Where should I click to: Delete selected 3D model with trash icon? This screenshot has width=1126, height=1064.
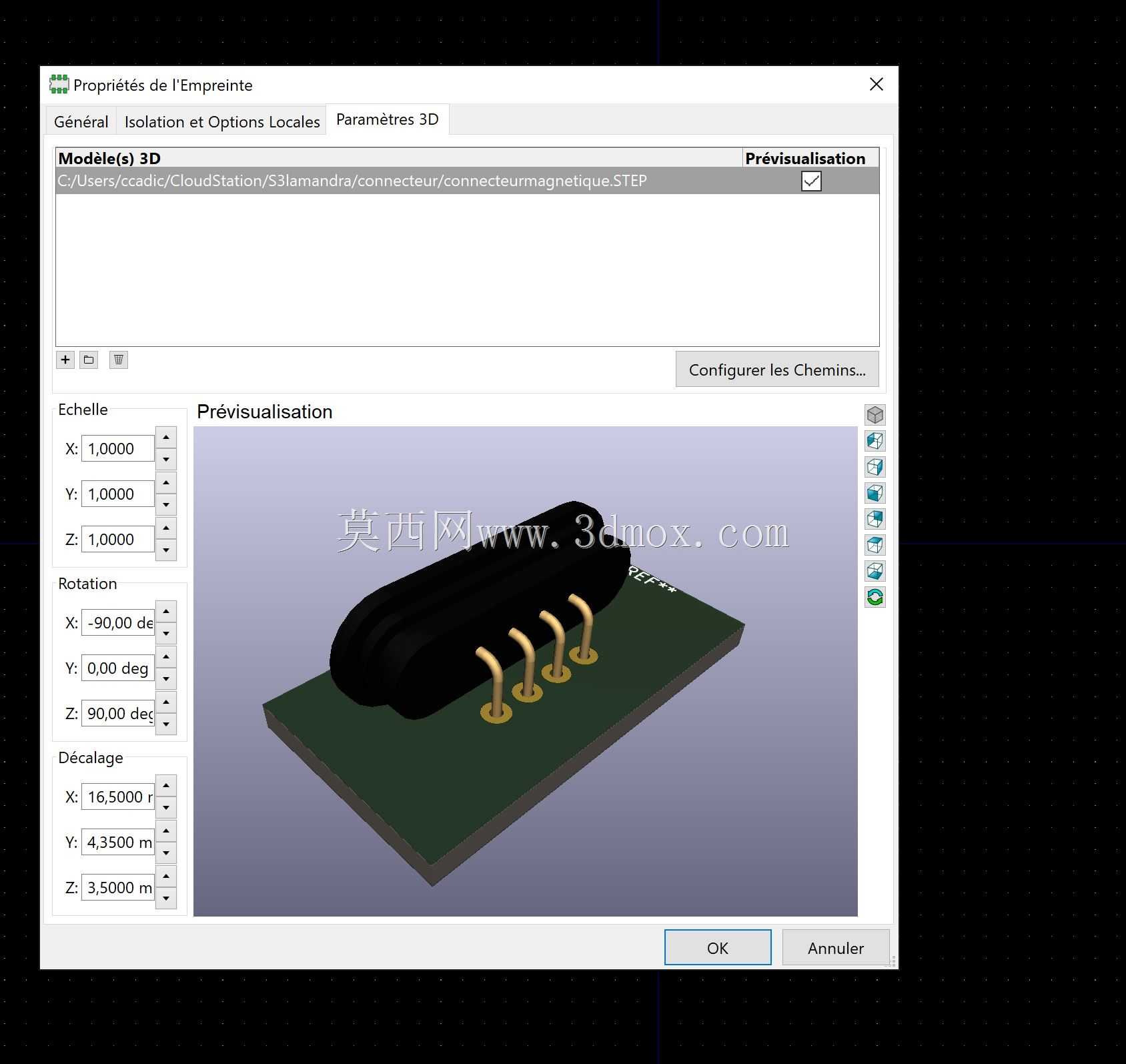coord(119,360)
